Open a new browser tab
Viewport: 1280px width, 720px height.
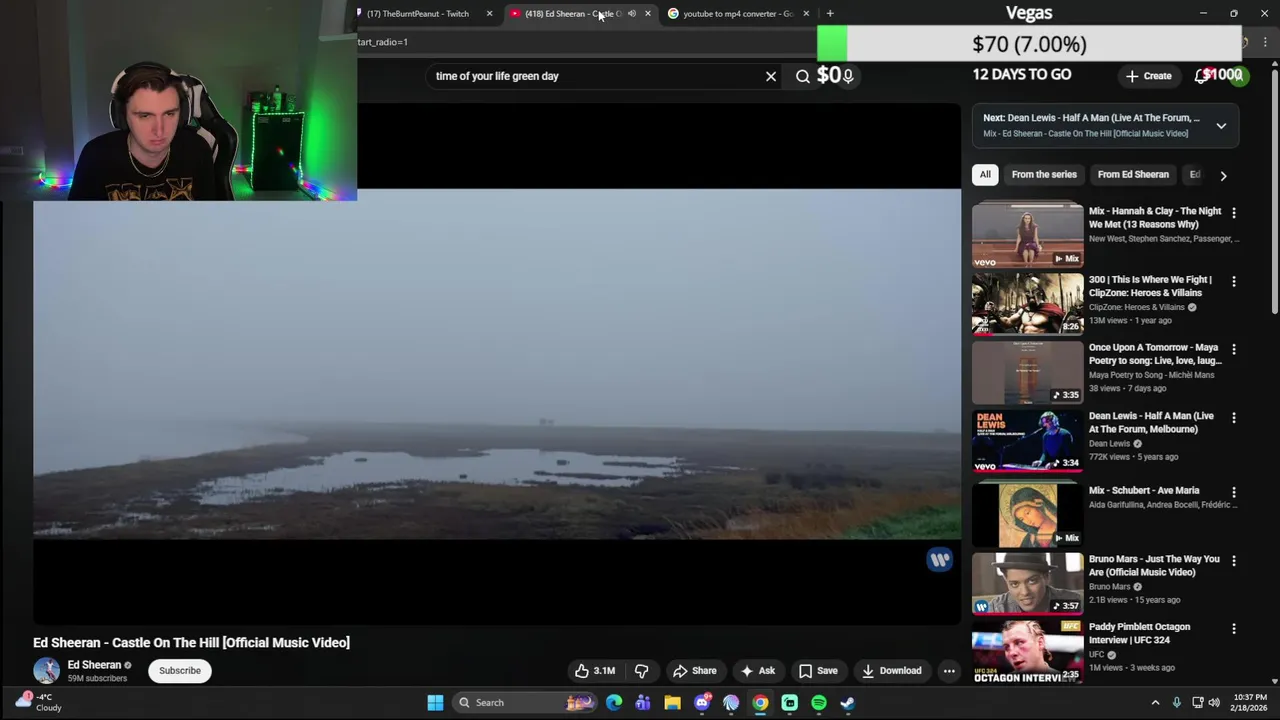click(830, 14)
